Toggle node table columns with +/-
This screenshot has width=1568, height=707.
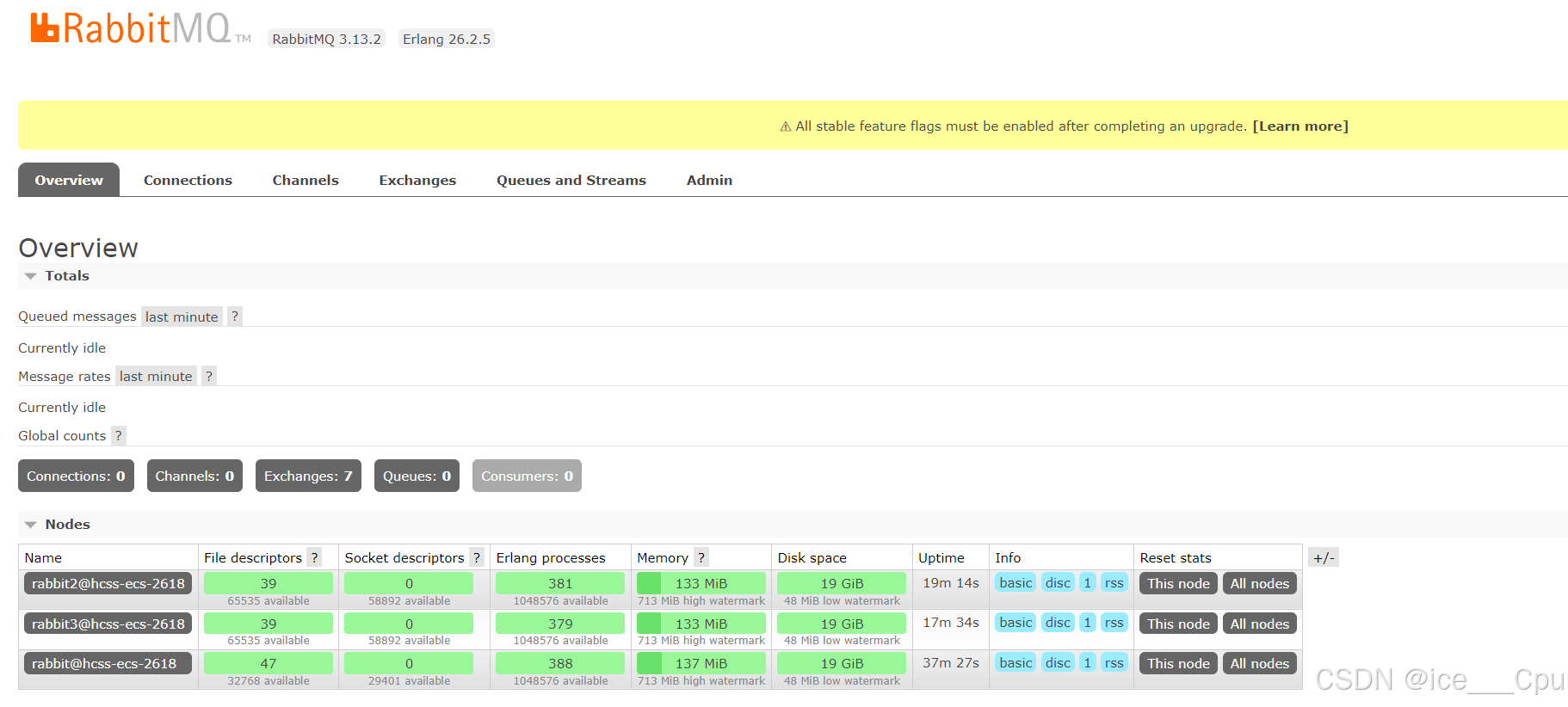[x=1324, y=557]
